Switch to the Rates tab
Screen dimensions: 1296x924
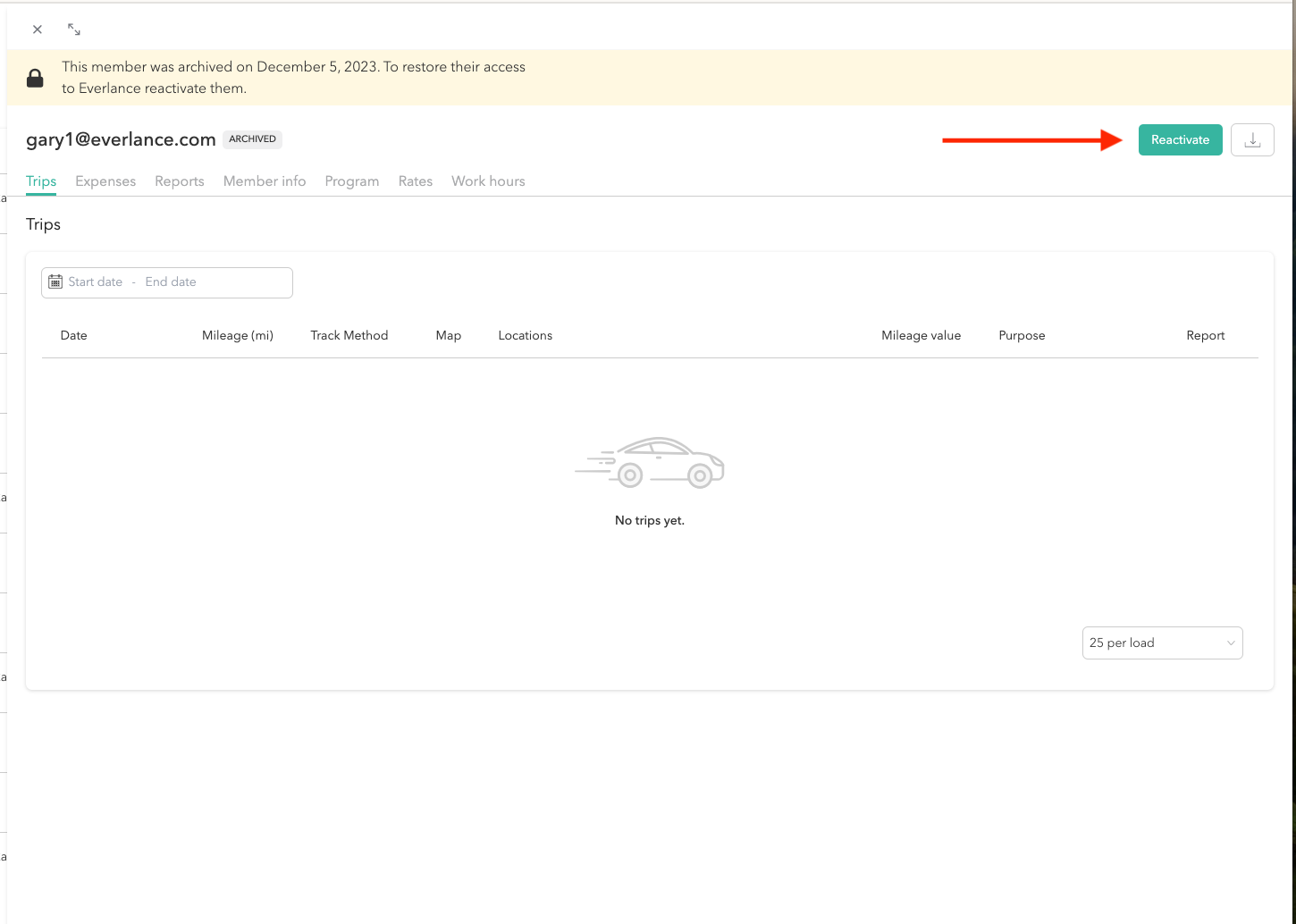tap(415, 181)
